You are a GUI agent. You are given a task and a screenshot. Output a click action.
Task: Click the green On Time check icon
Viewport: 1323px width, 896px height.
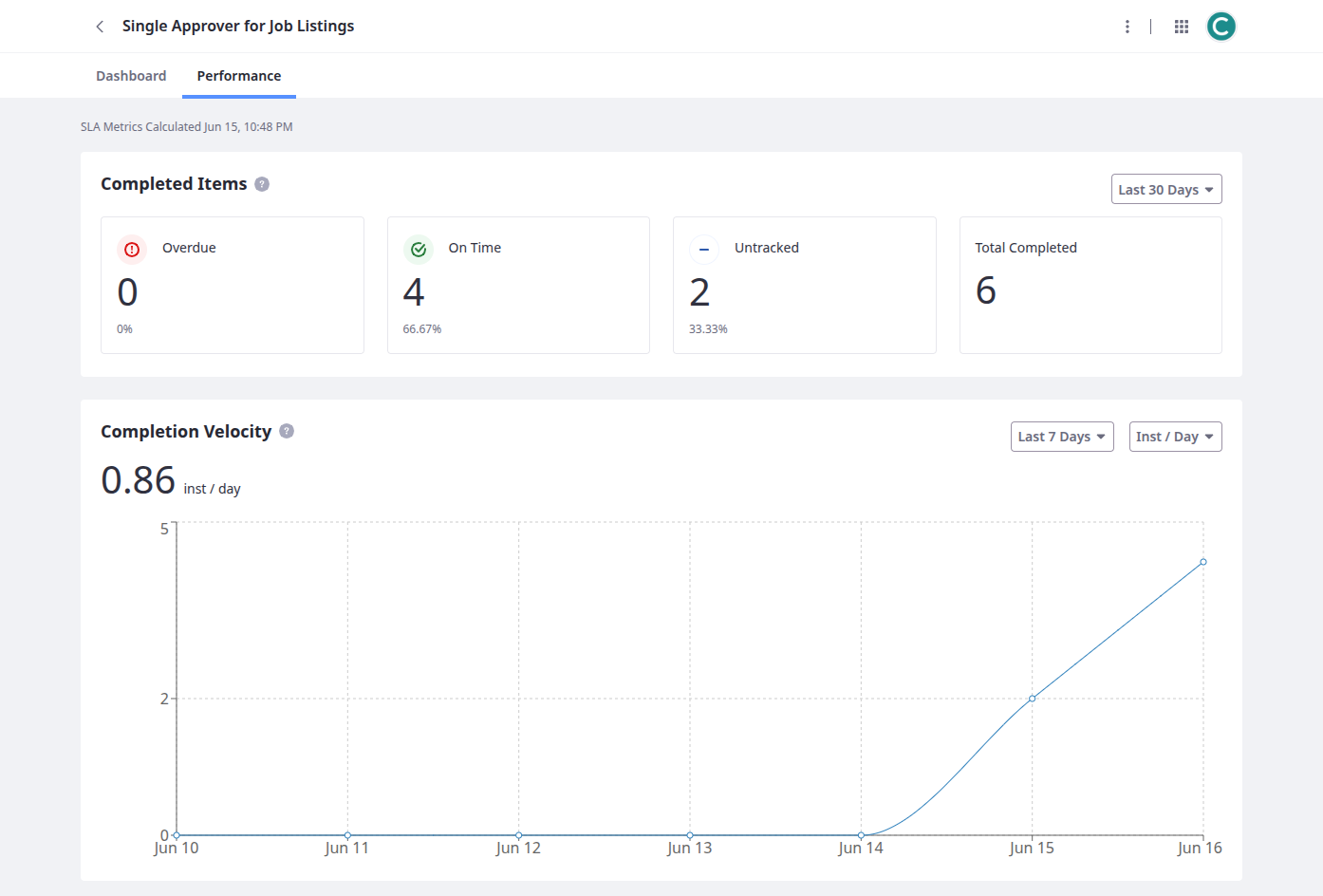[419, 250]
